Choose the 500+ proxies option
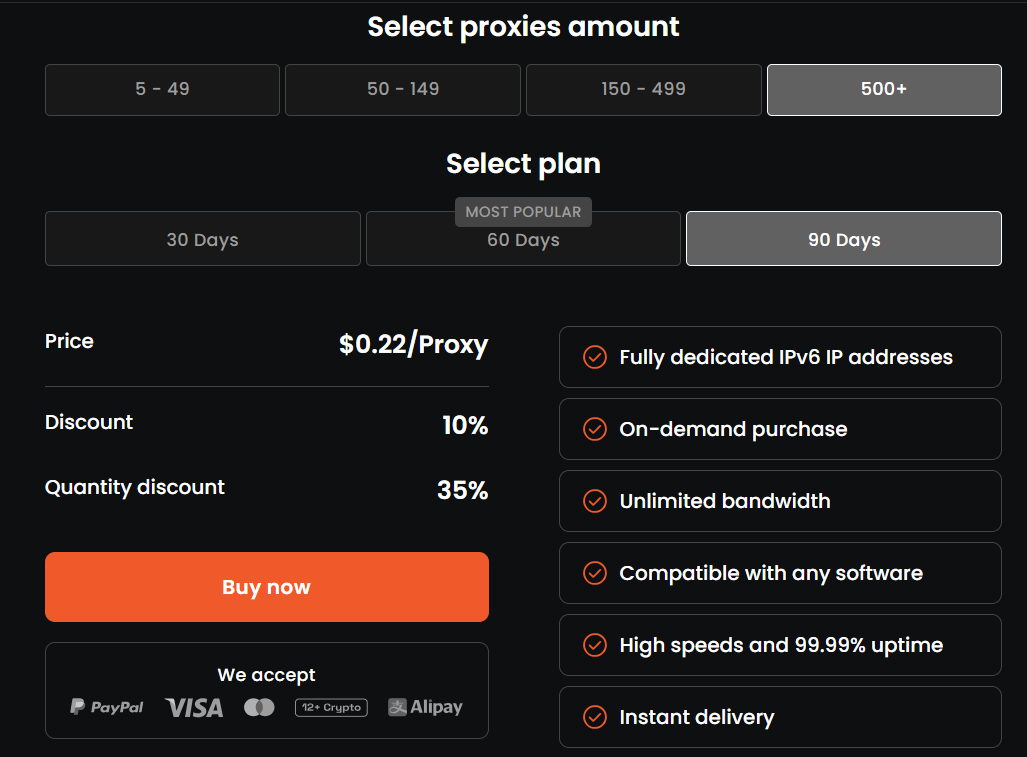Viewport: 1027px width, 757px height. coord(884,90)
